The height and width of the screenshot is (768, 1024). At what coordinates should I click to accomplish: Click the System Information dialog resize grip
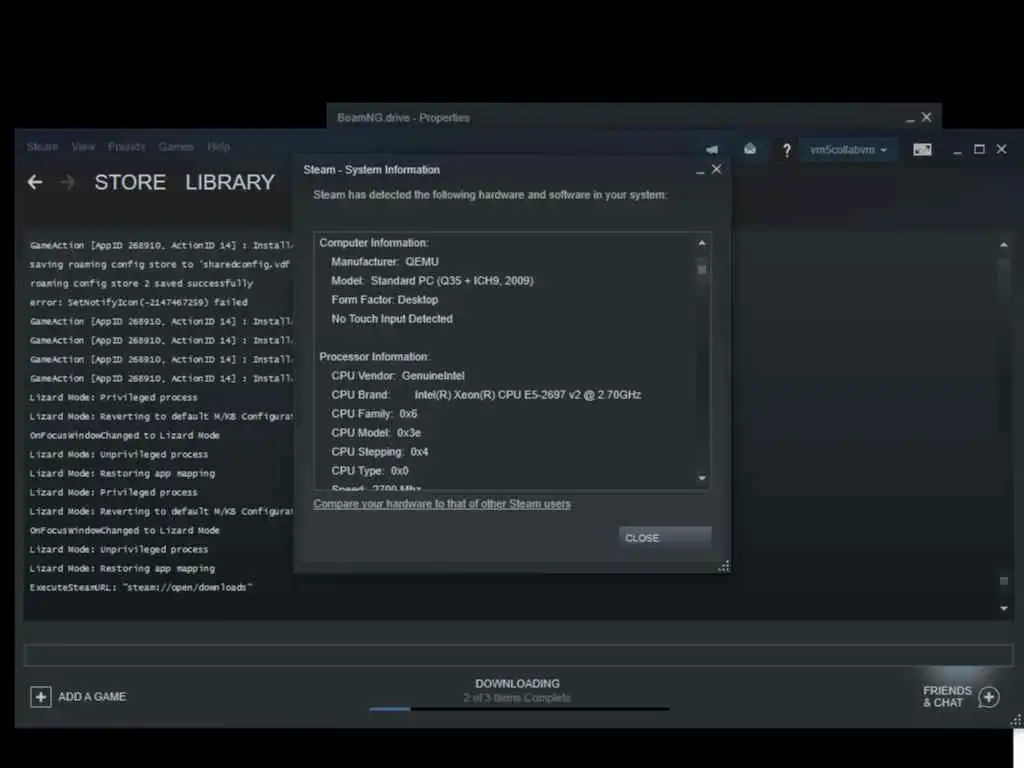724,566
